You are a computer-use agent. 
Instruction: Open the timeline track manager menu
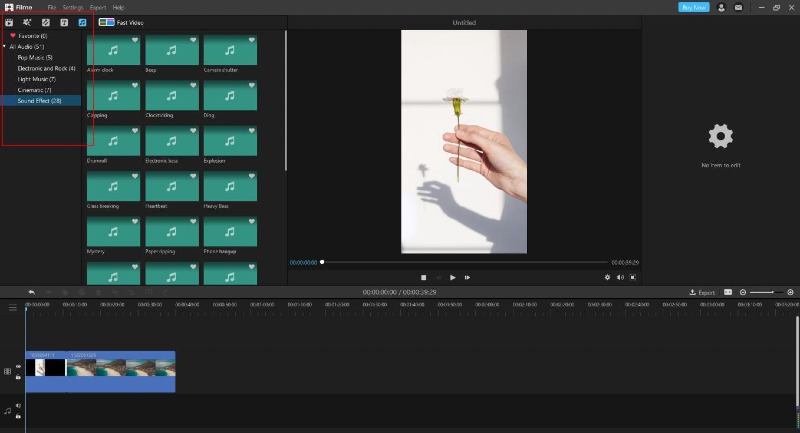point(13,308)
